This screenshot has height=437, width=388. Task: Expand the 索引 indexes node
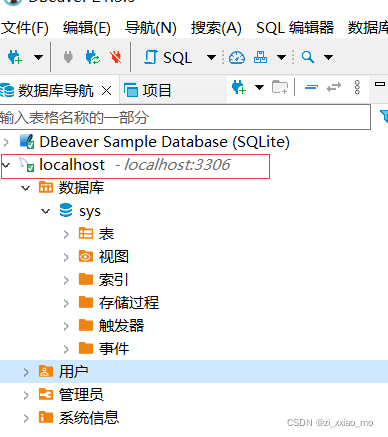[66, 280]
